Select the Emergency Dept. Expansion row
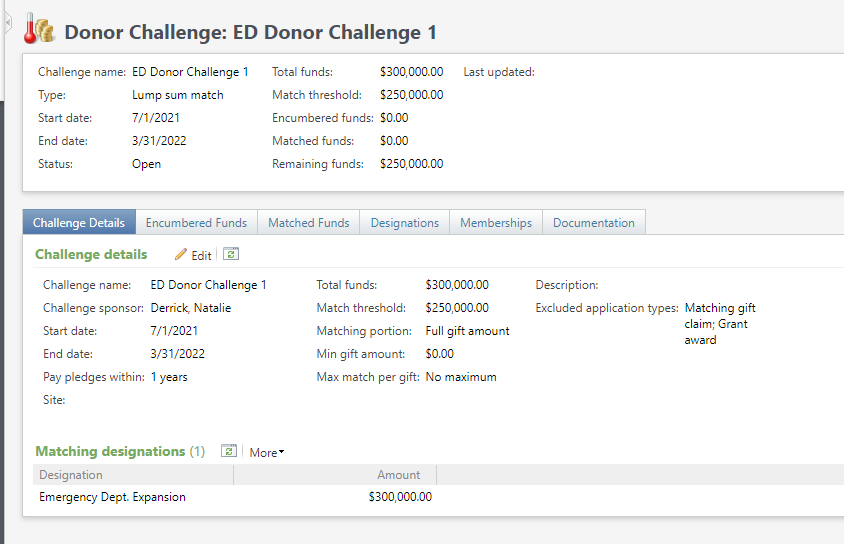Image resolution: width=844 pixels, height=544 pixels. pyautogui.click(x=112, y=497)
